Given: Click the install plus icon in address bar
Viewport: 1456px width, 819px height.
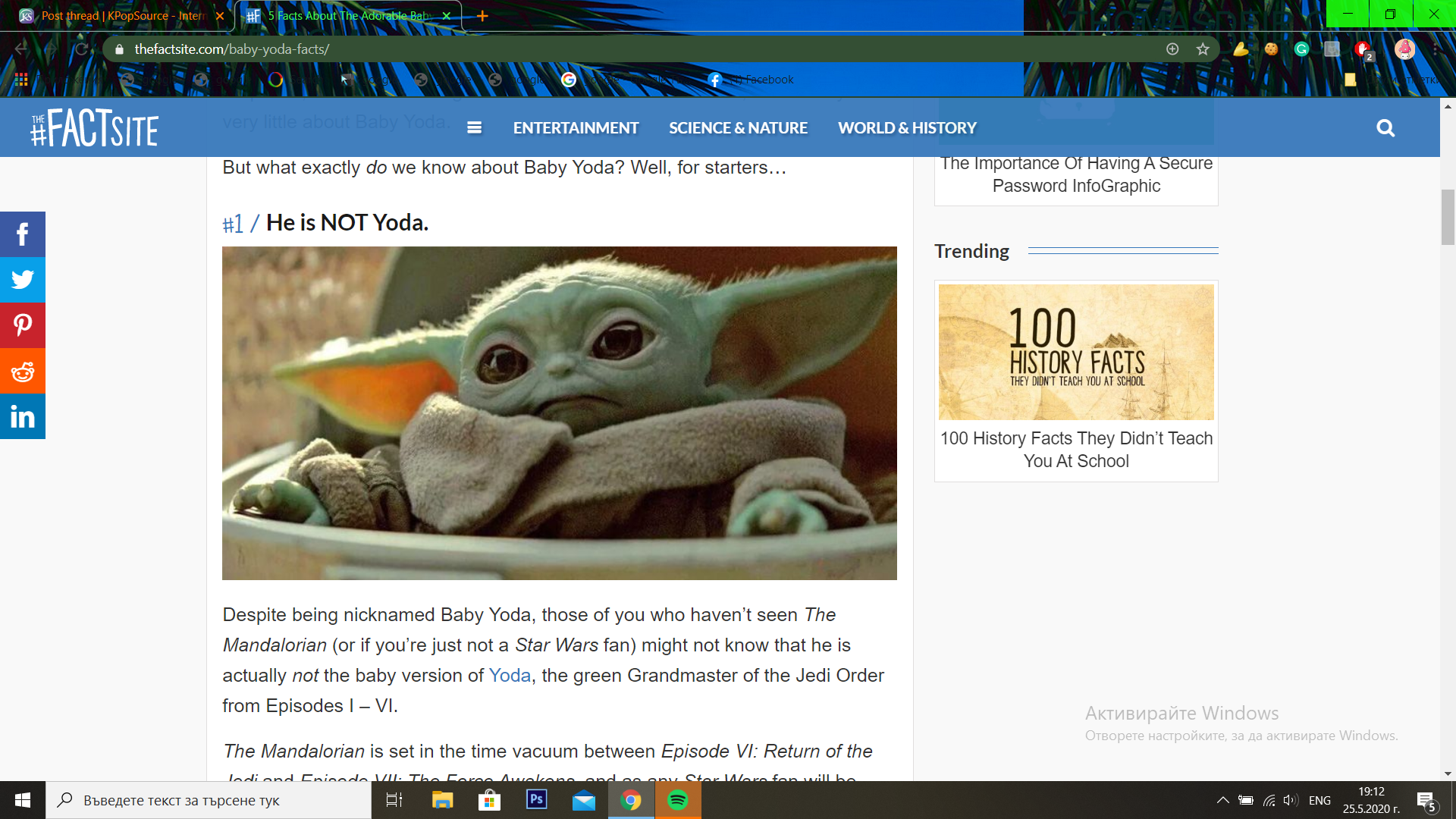Looking at the screenshot, I should [x=1172, y=49].
